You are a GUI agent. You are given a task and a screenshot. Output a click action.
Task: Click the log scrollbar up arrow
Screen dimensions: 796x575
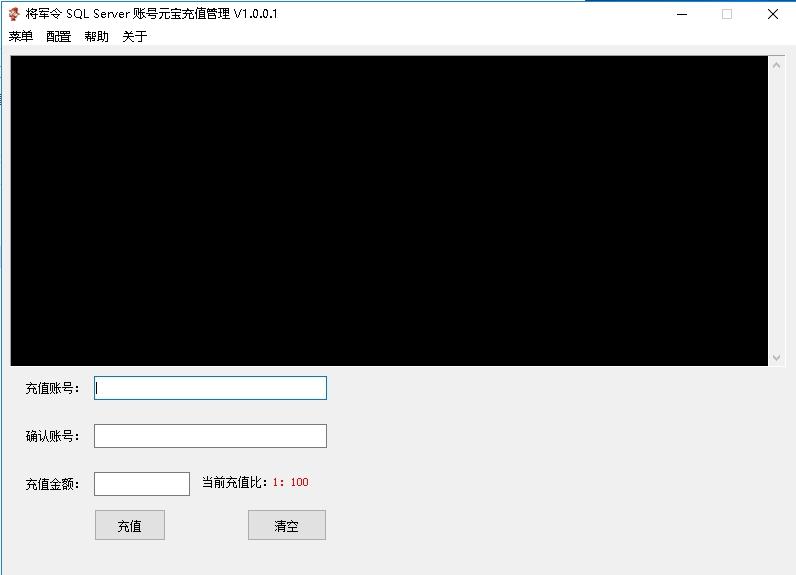click(776, 65)
